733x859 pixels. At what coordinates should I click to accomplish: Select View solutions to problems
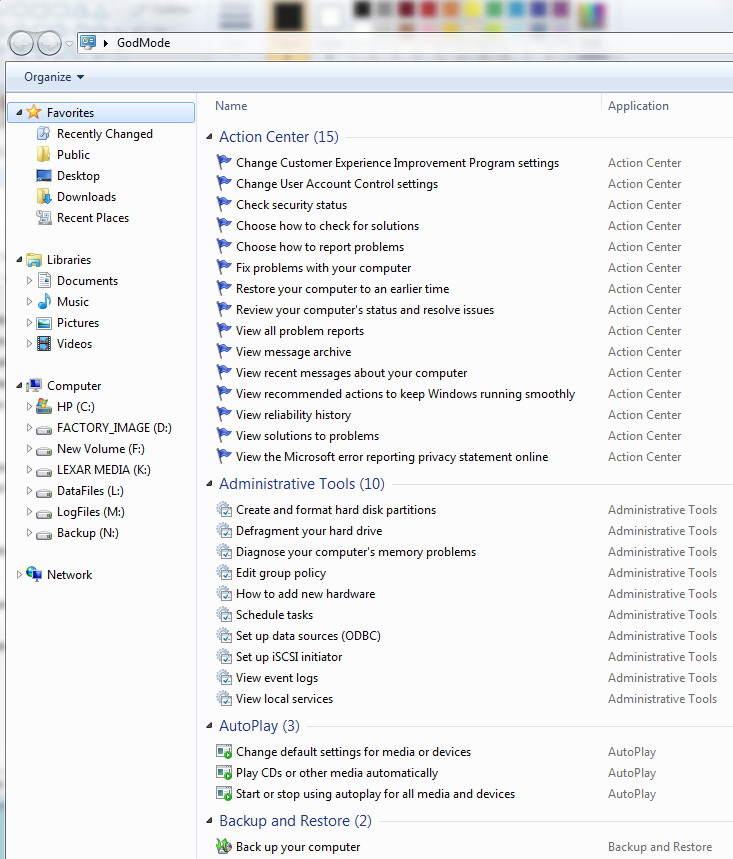[307, 436]
